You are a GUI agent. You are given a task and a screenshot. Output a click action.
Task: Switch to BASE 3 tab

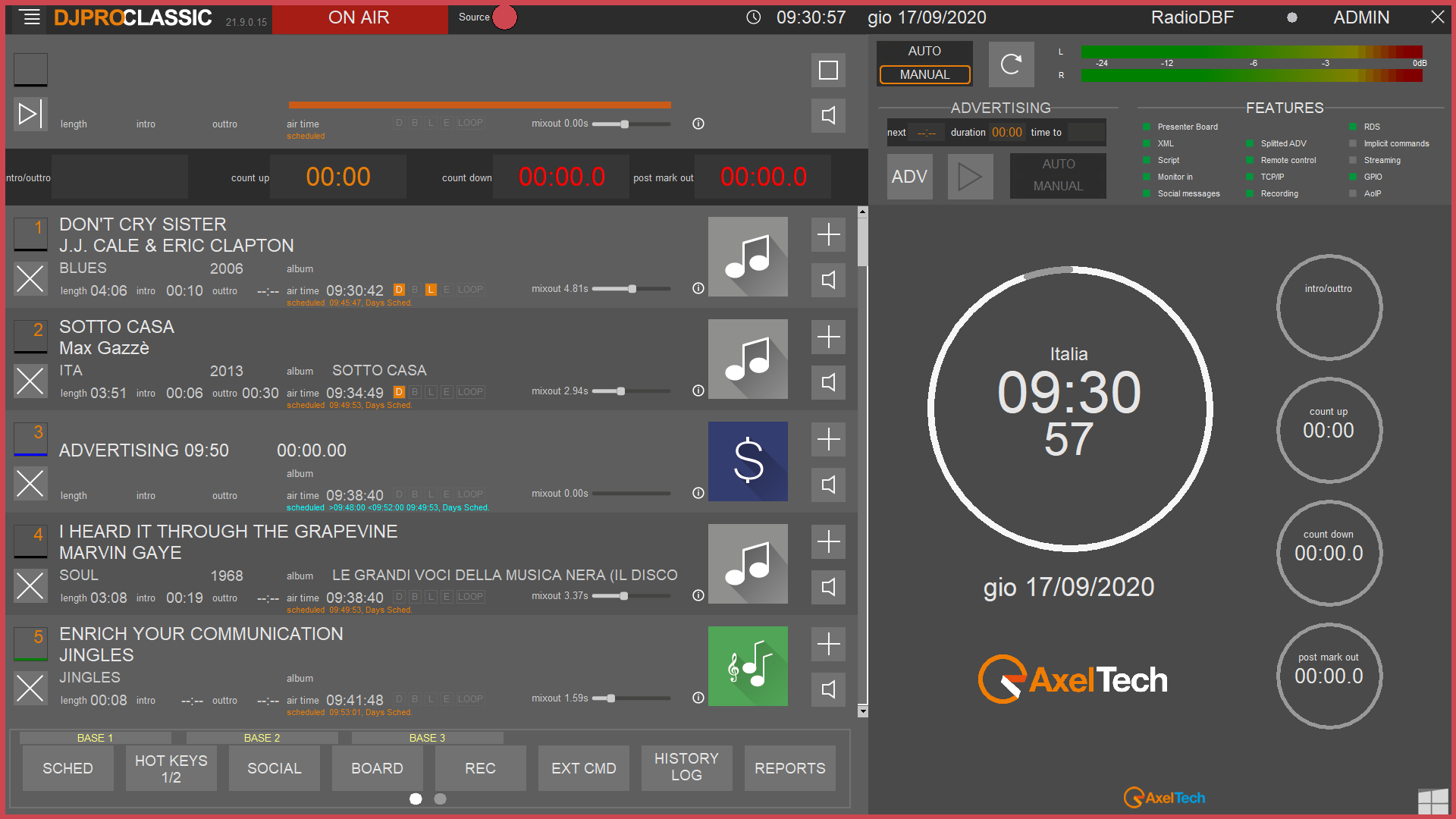[427, 738]
